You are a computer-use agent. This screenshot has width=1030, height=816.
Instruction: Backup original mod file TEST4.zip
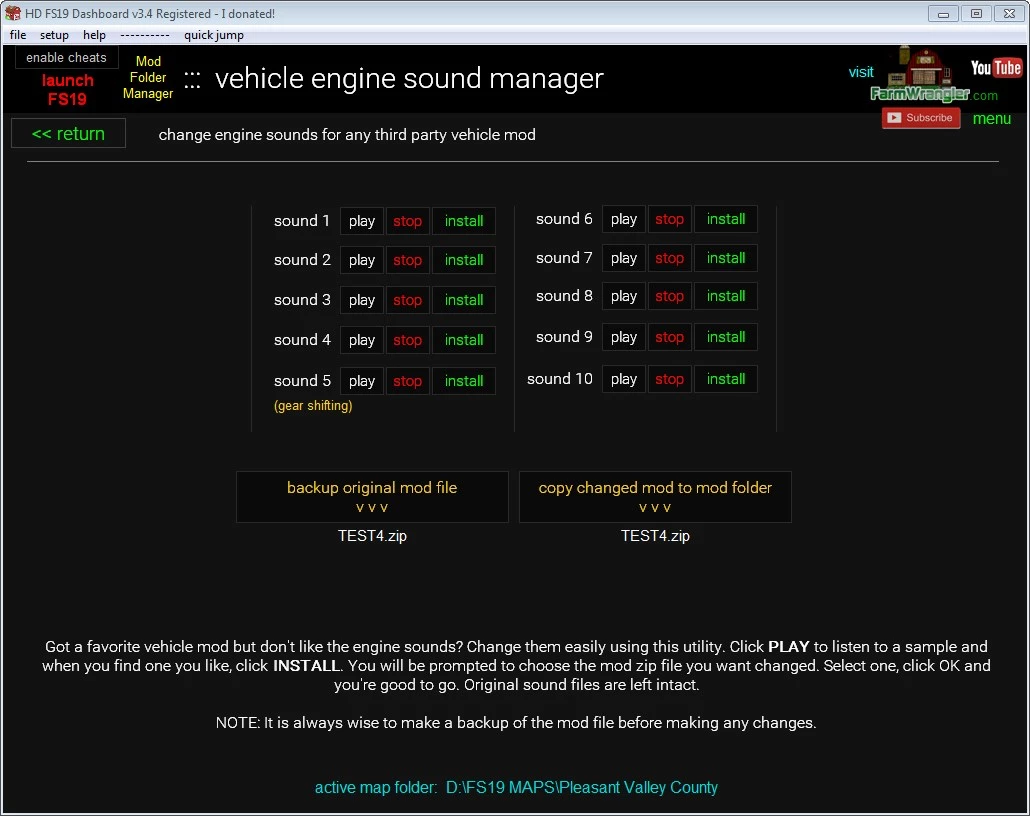coord(372,496)
